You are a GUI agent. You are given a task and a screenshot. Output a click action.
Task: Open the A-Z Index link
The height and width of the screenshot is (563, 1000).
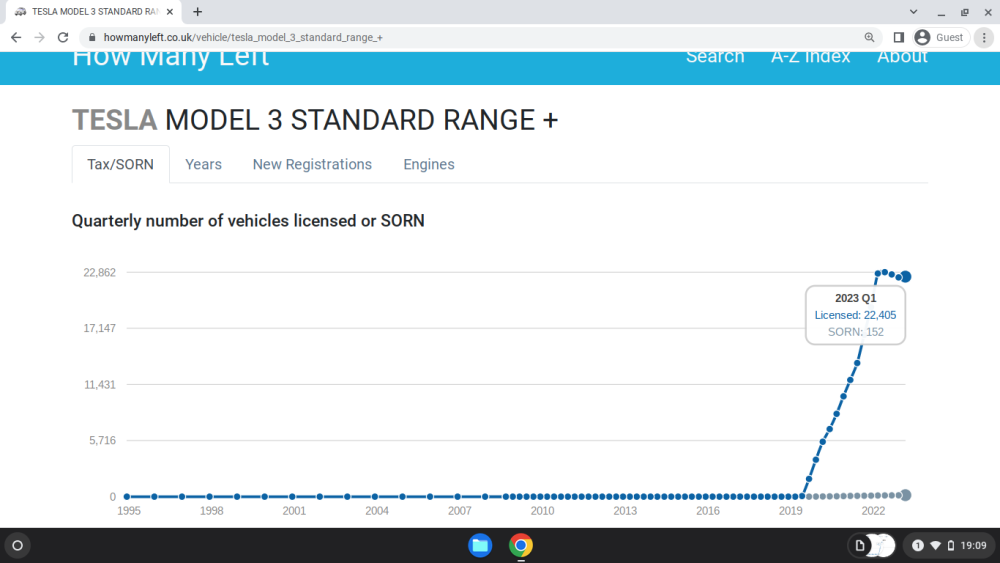811,57
